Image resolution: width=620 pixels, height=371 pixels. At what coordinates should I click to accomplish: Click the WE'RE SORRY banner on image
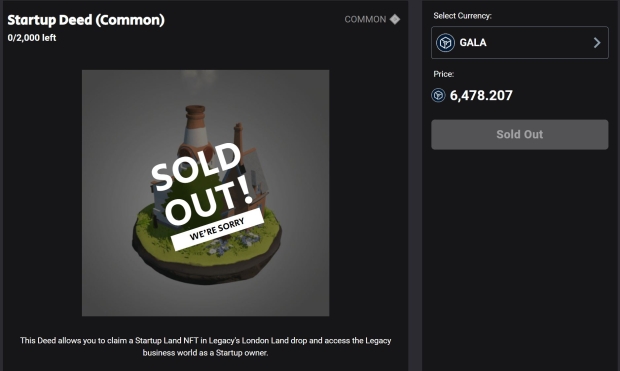(217, 229)
